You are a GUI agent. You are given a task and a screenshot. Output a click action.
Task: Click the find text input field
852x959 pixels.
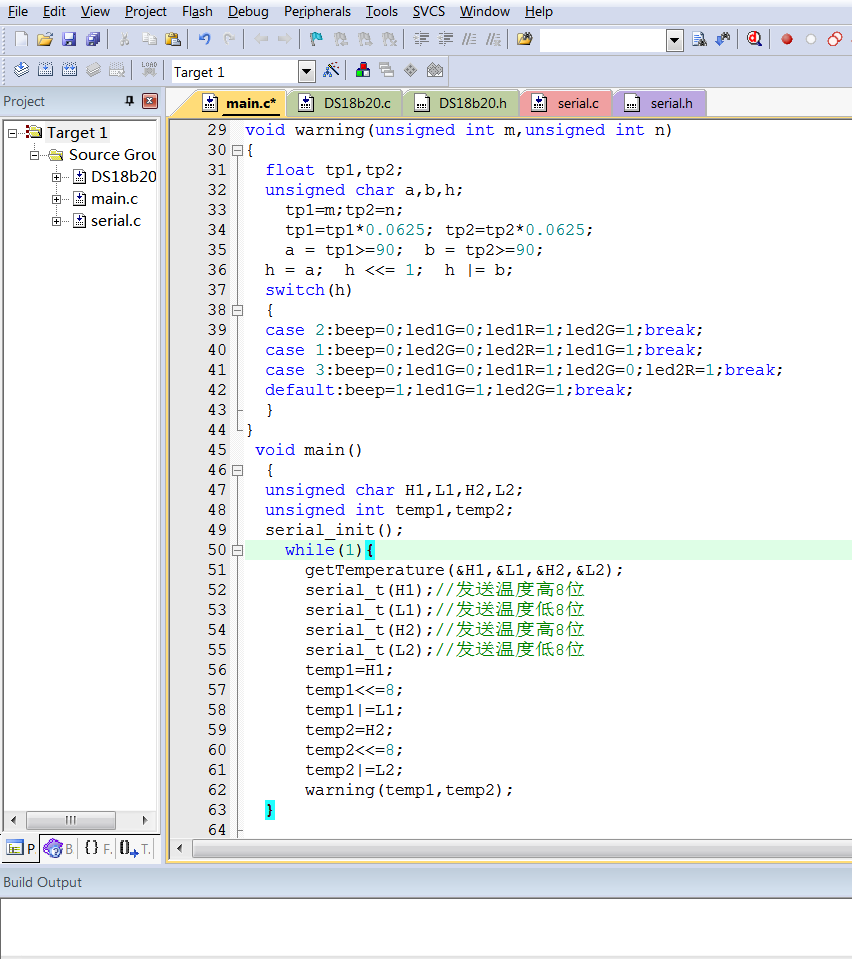(x=602, y=40)
